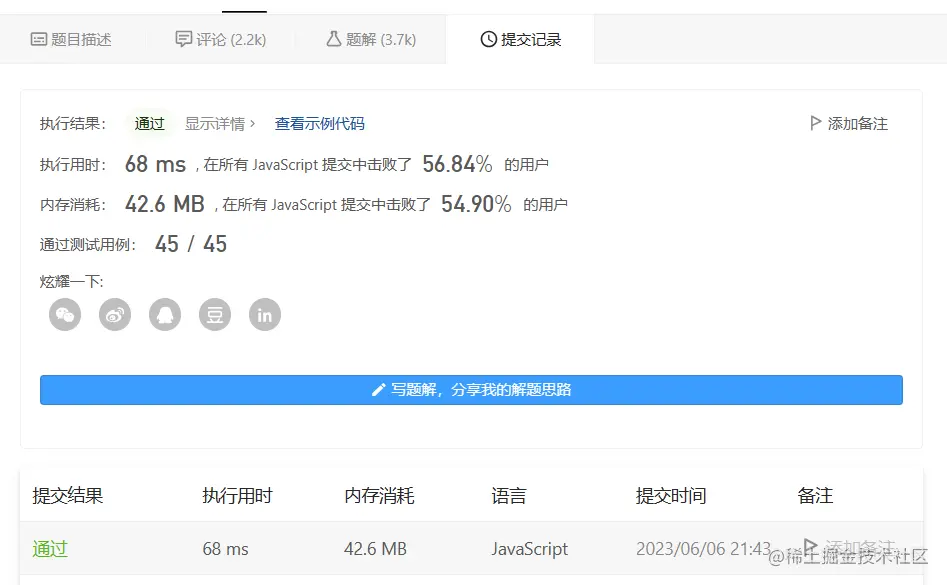Click the pencil icon on the blue button
This screenshot has width=947, height=585.
(378, 390)
